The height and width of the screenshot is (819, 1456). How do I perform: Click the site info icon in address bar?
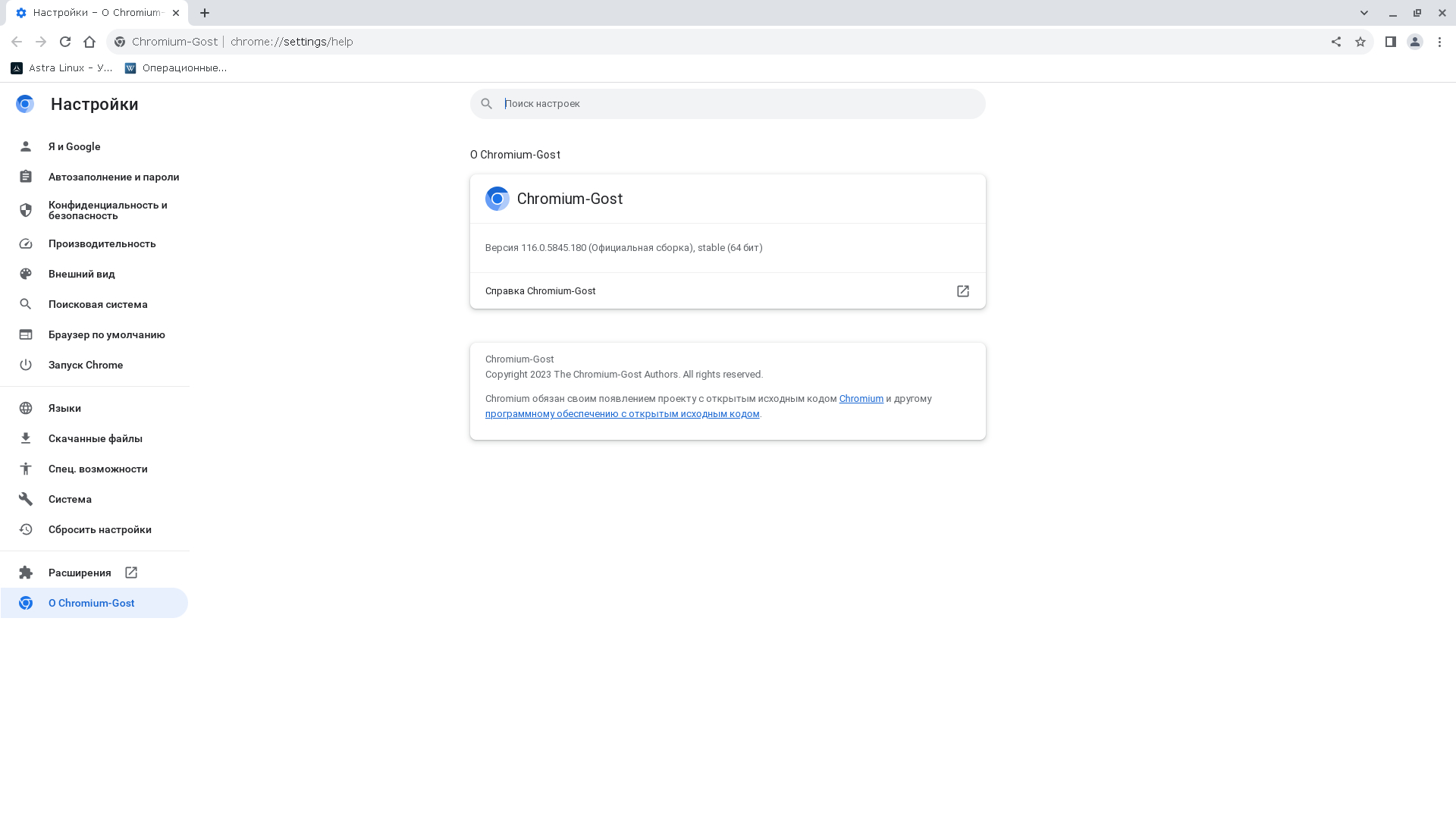(x=120, y=42)
